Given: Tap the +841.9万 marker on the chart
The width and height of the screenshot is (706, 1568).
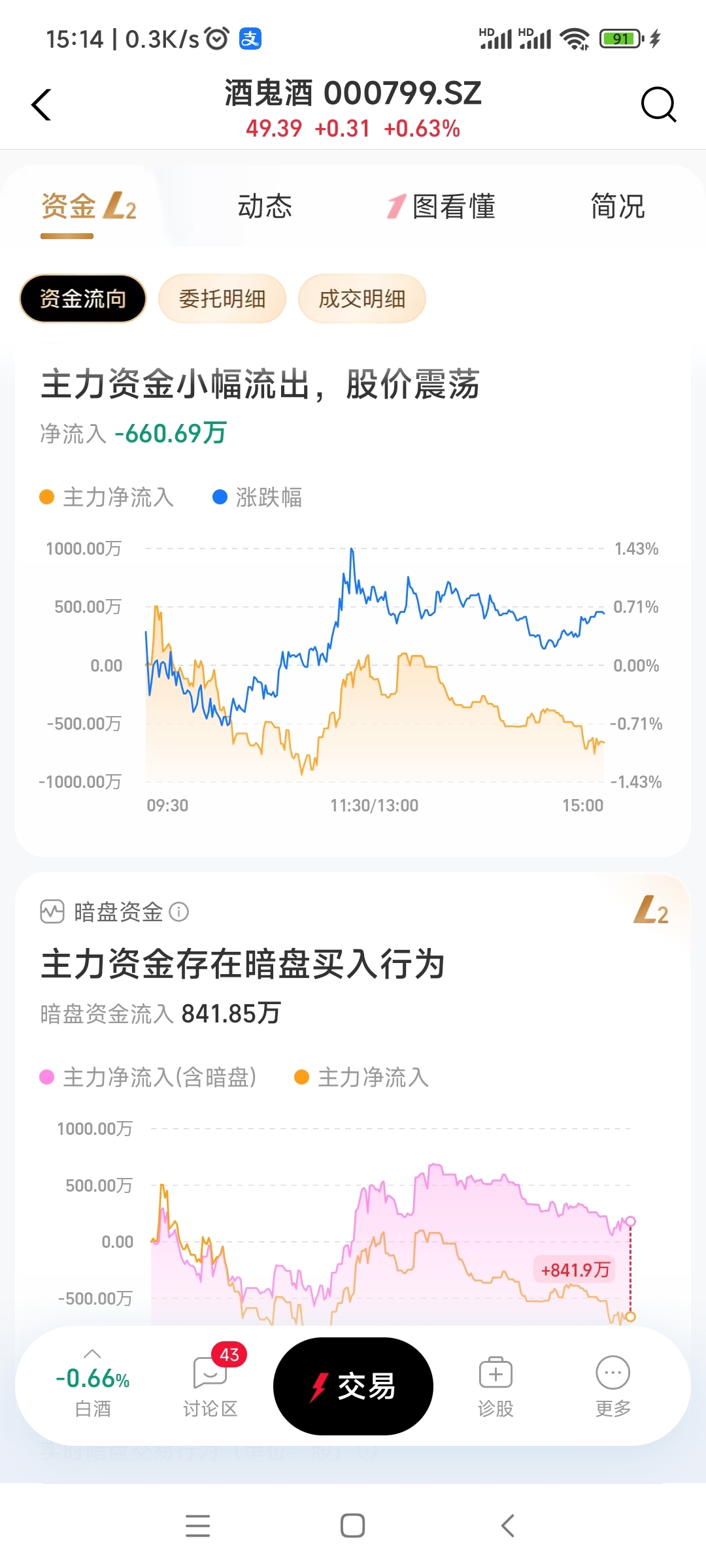Looking at the screenshot, I should [575, 1269].
